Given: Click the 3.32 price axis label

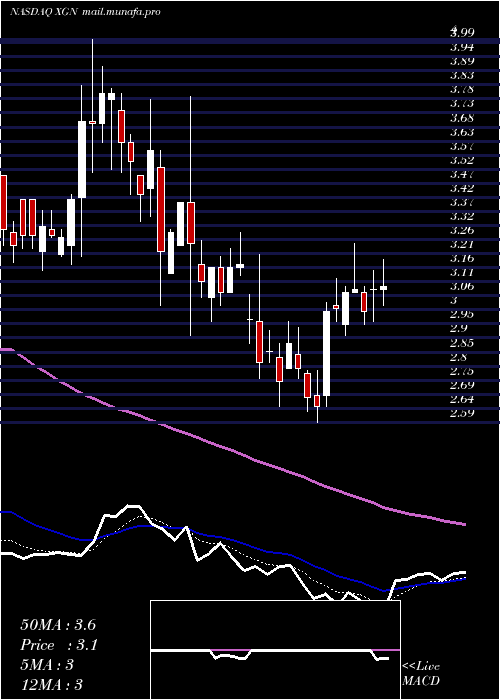Looking at the screenshot, I should coord(462,217).
